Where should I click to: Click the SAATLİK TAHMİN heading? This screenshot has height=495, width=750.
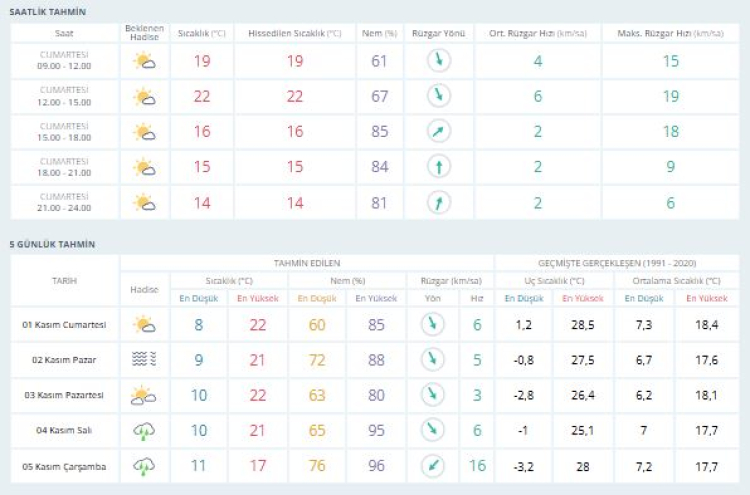pyautogui.click(x=47, y=11)
